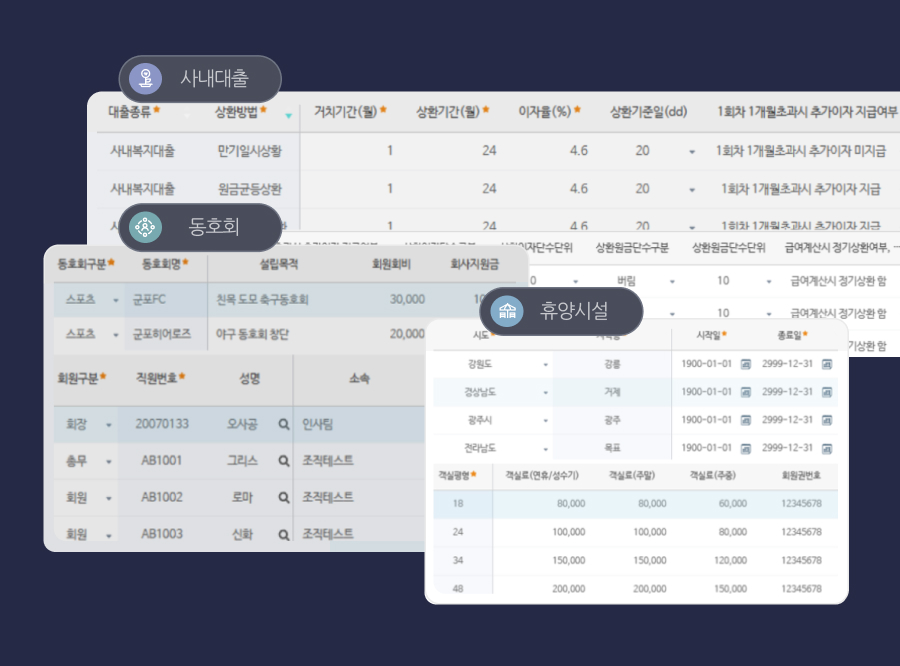Viewport: 900px width, 666px height.
Task: Open the calendar icon beside 2999-12-31 for 강릉
Action: click(x=826, y=362)
